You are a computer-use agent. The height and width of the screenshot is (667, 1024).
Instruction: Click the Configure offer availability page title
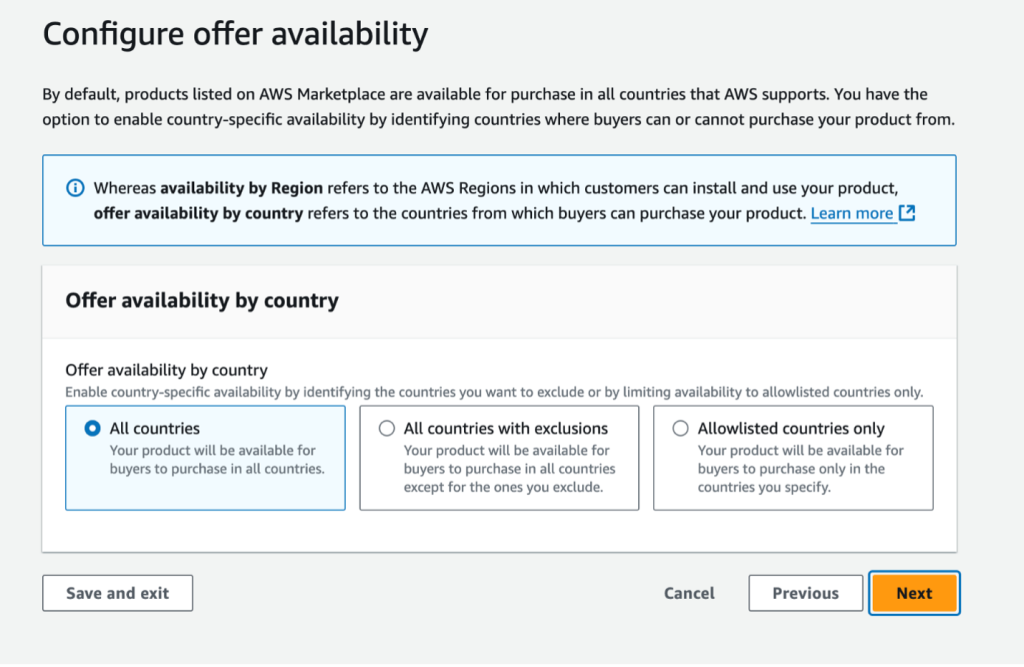(234, 33)
